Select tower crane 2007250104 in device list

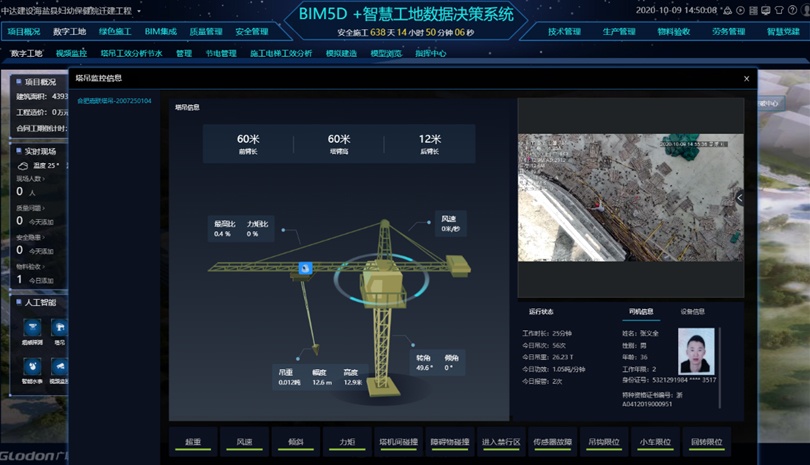114,101
